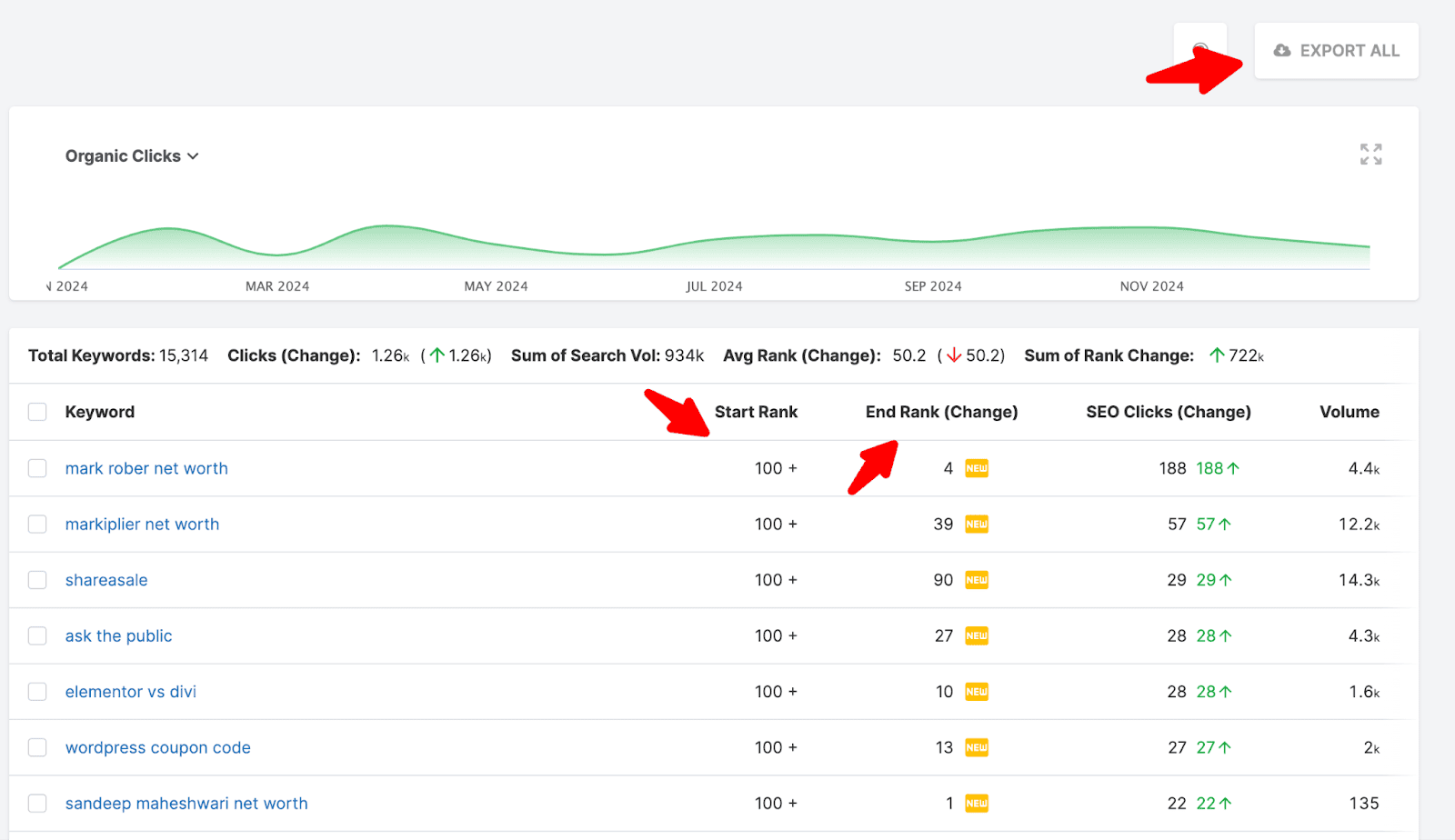This screenshot has width=1455, height=840.
Task: Check the elementor vs divi row
Action: tap(37, 692)
